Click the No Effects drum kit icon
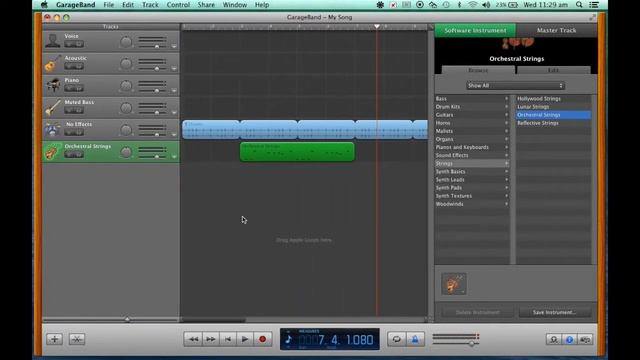 point(53,129)
